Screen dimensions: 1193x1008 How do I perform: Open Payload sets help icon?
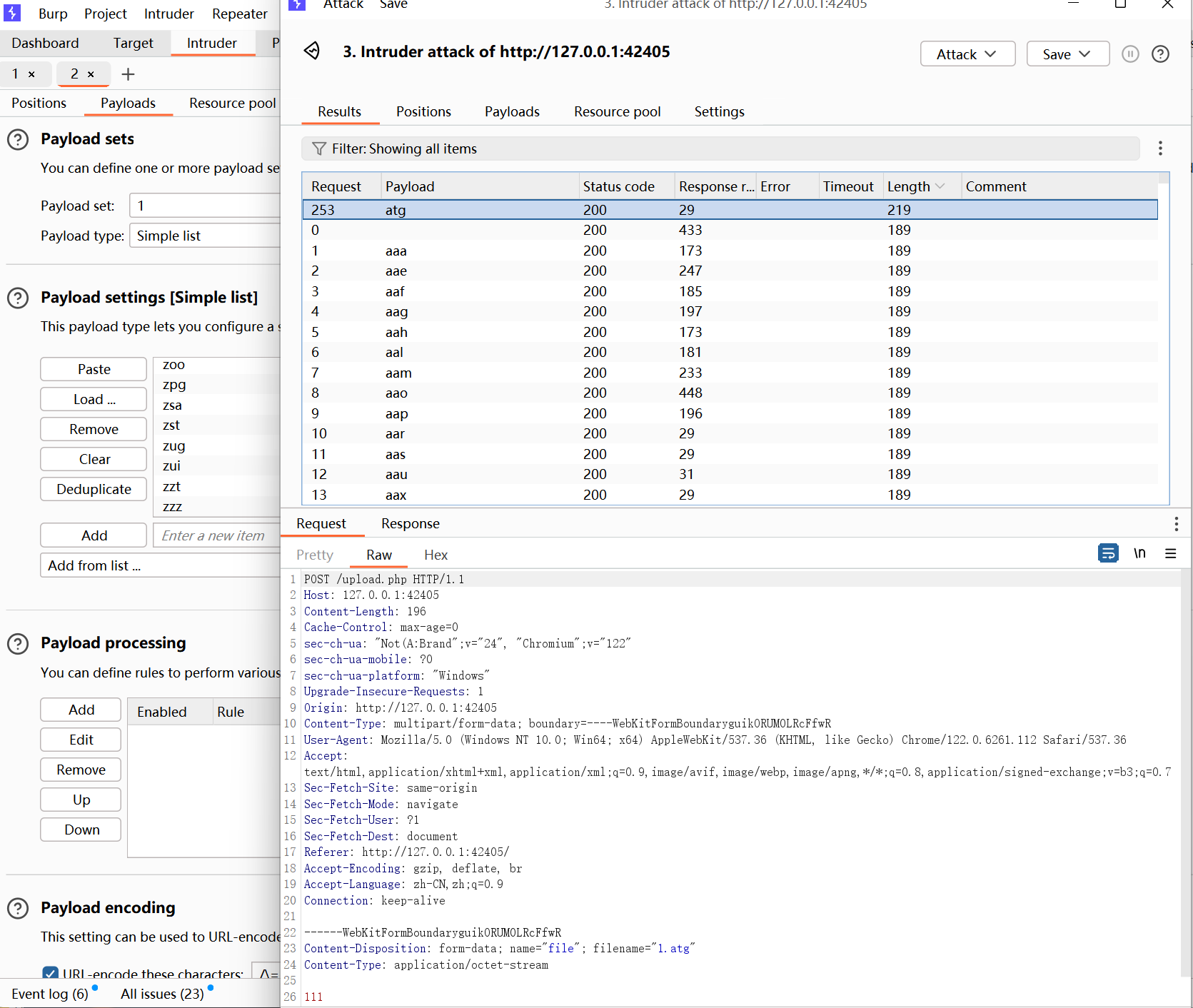point(18,139)
